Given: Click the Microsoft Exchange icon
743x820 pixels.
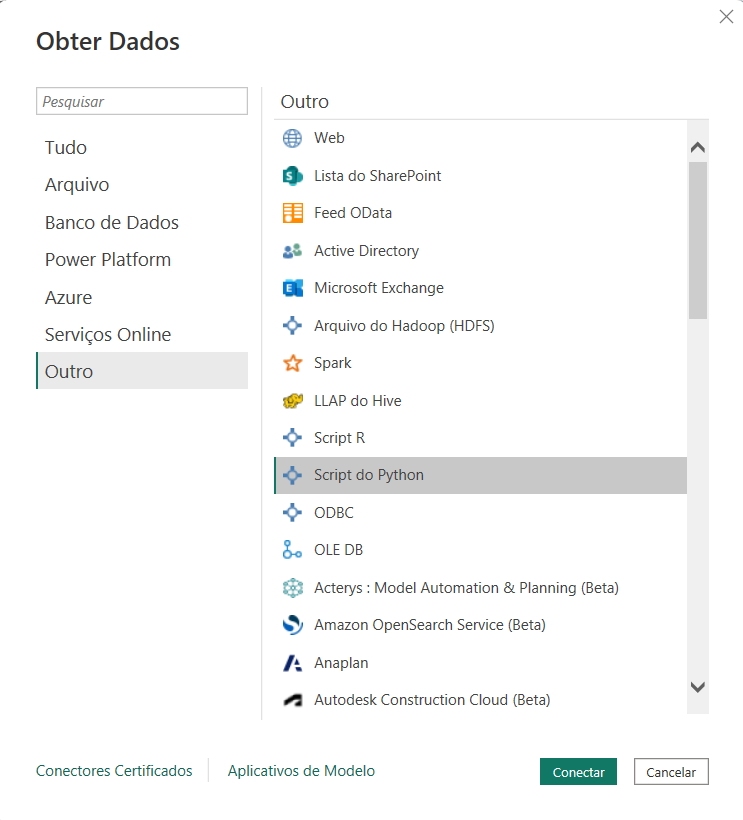Looking at the screenshot, I should (x=292, y=288).
